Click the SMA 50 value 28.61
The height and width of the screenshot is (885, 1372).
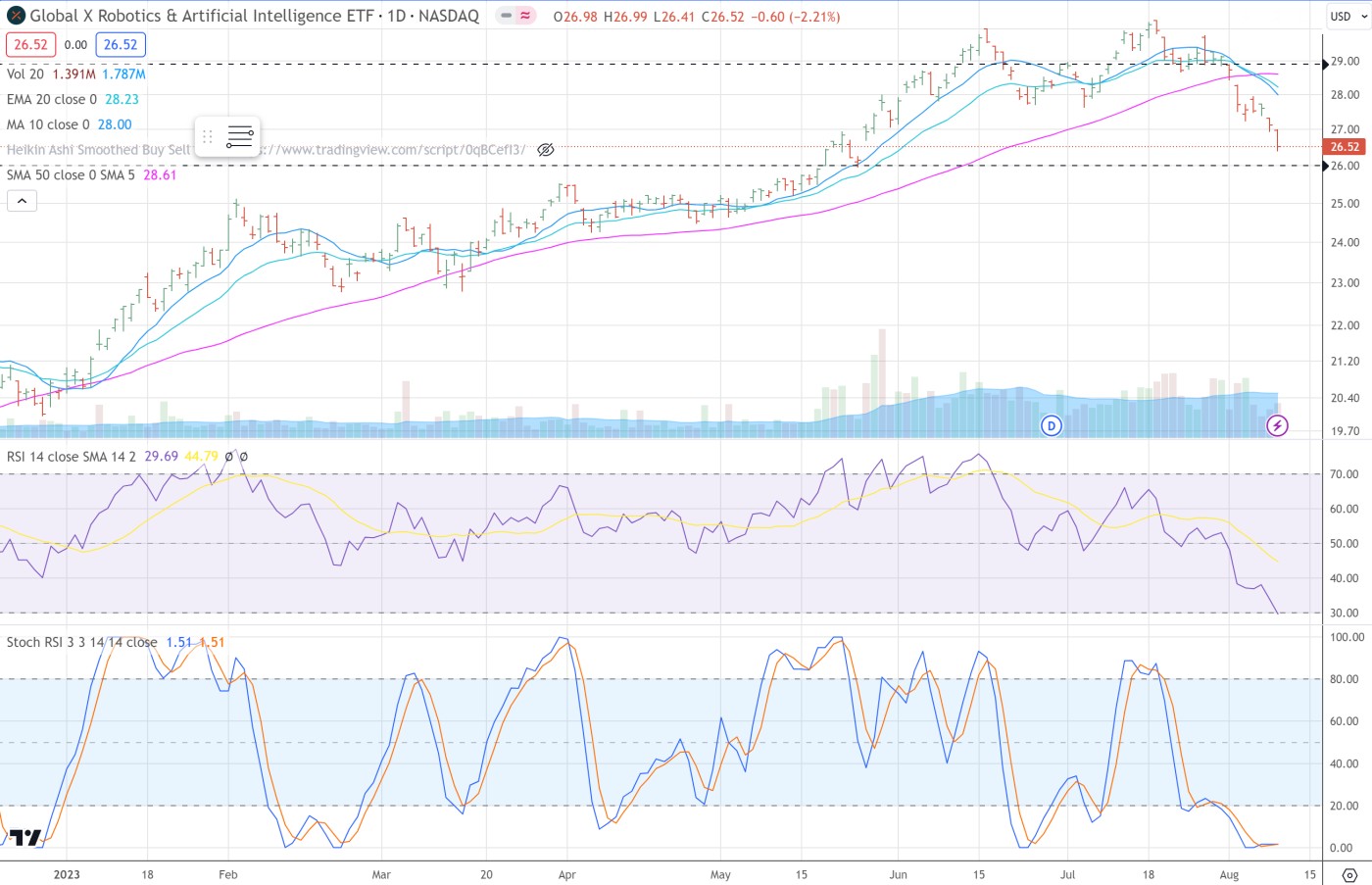pos(160,174)
